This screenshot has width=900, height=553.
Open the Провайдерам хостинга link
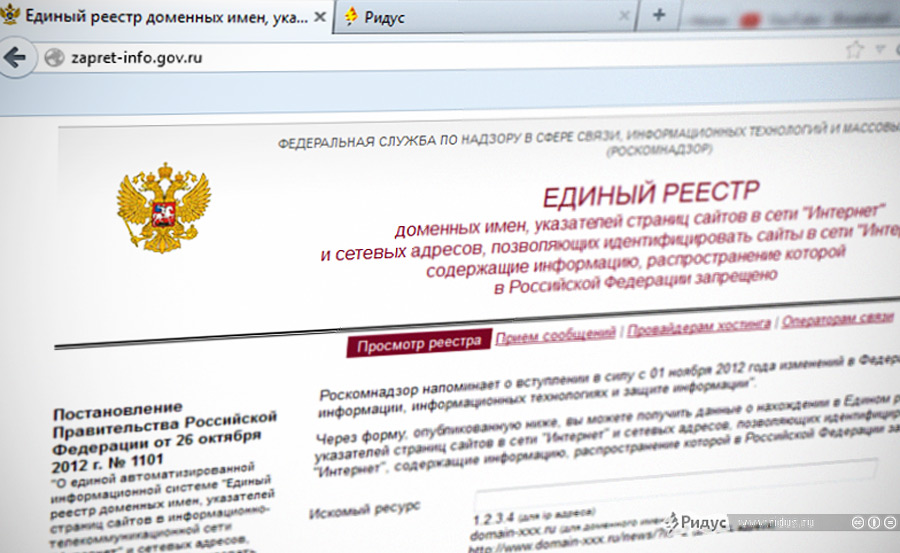point(698,325)
